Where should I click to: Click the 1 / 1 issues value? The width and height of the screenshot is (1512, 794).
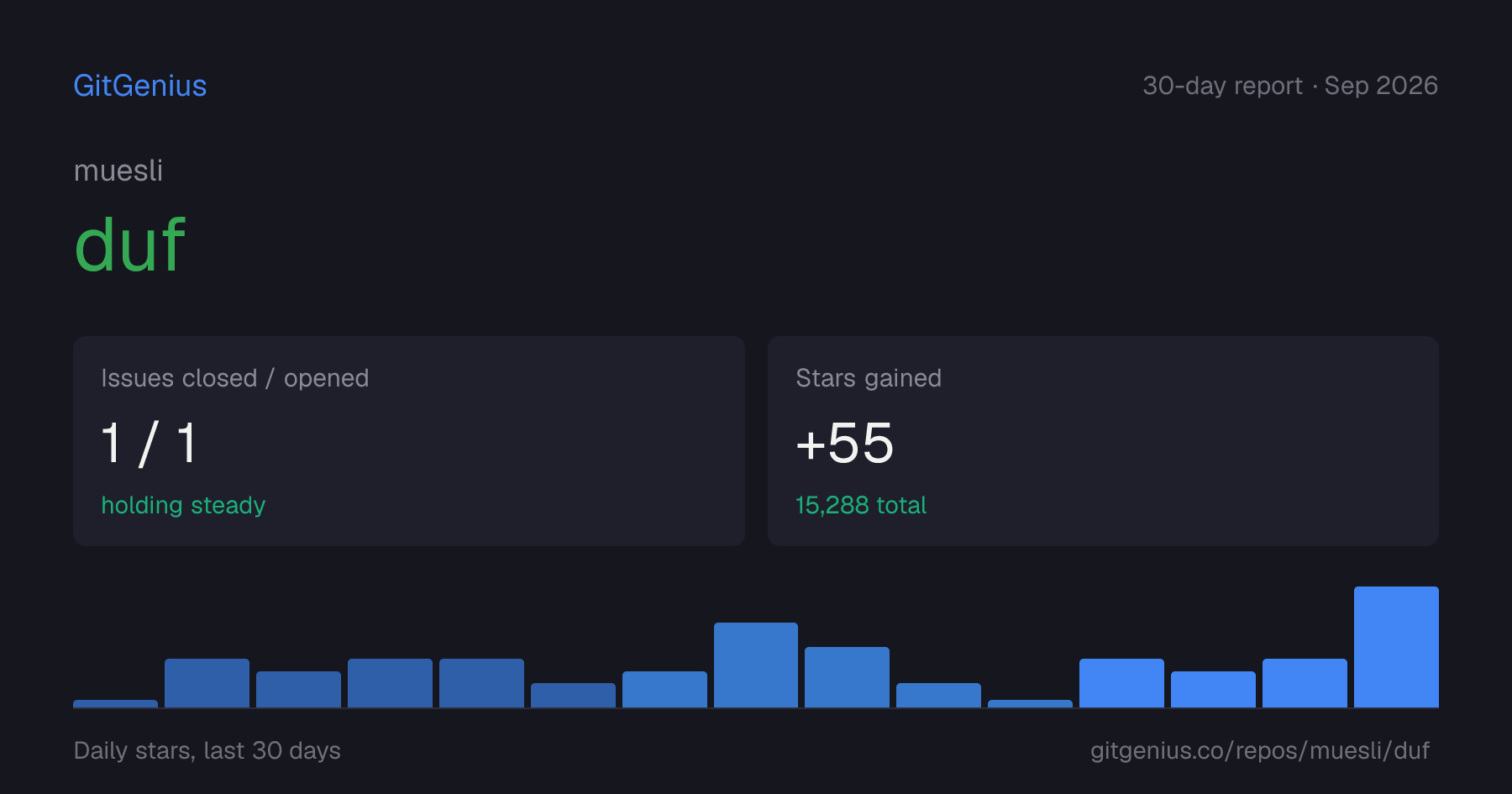coord(150,444)
